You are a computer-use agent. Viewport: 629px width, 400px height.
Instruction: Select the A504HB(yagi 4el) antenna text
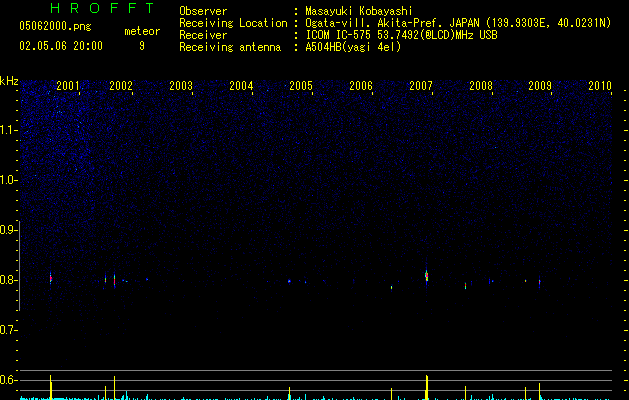[x=353, y=47]
